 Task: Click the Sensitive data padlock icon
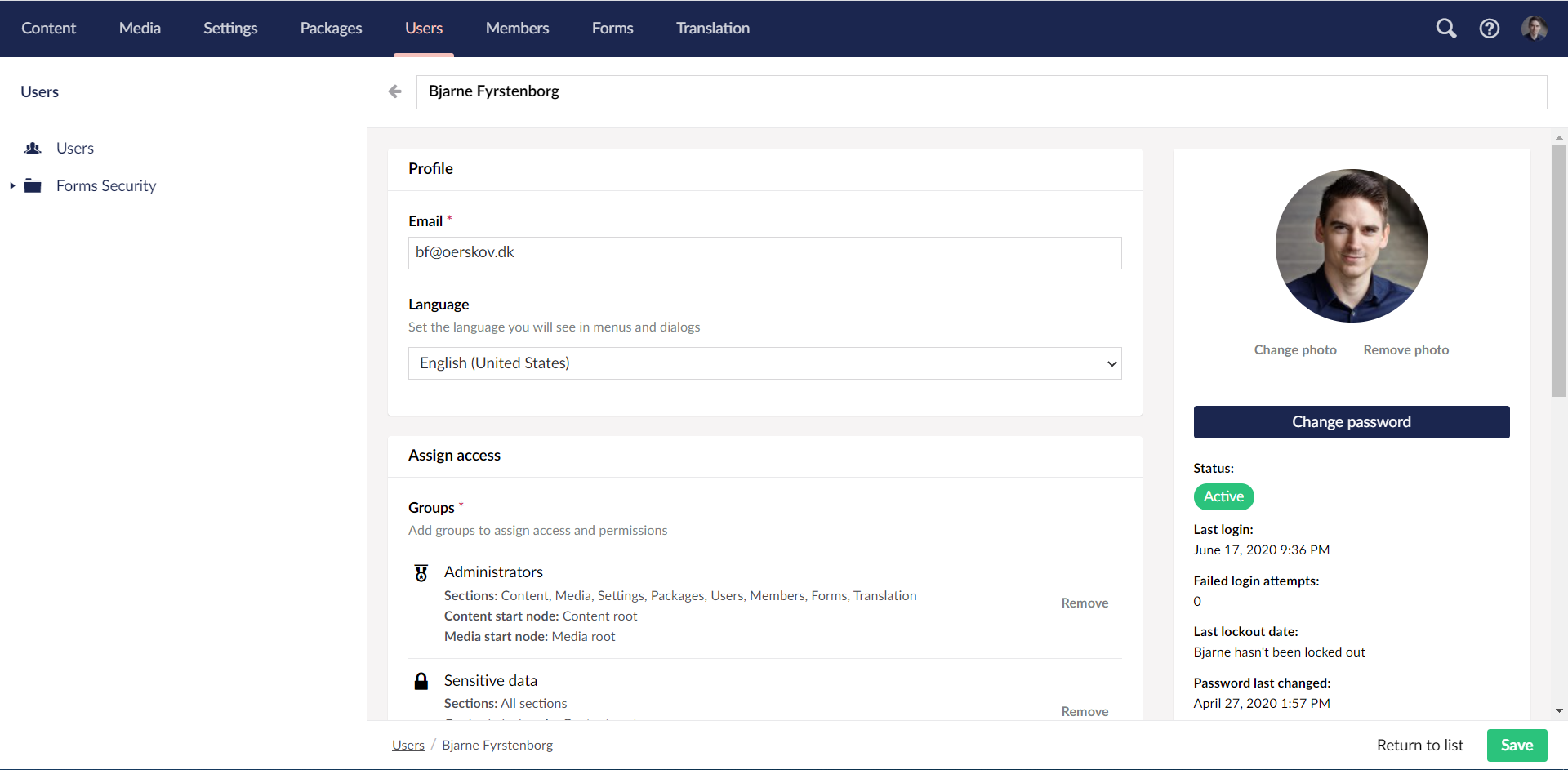point(421,680)
